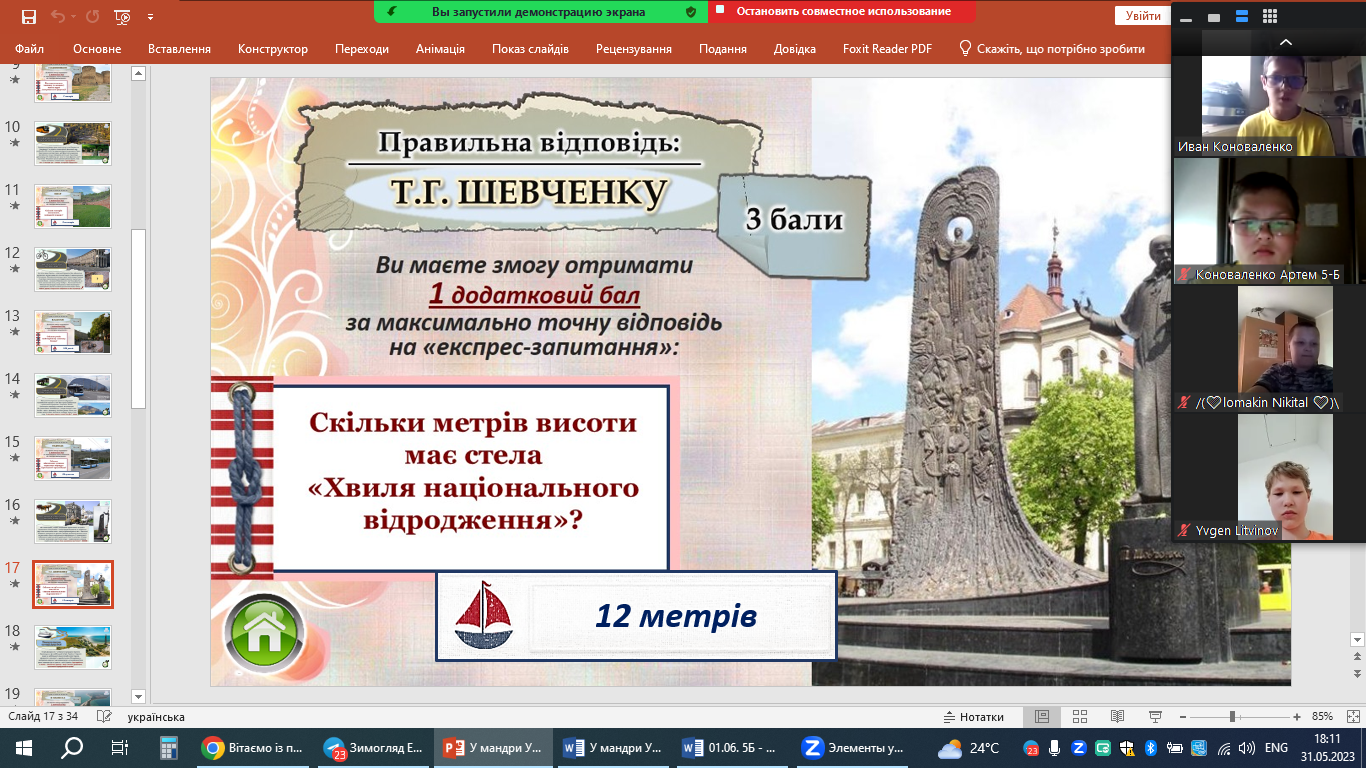Switch to the Вставлення ribbon tab
This screenshot has height=768, width=1366.
coord(179,49)
